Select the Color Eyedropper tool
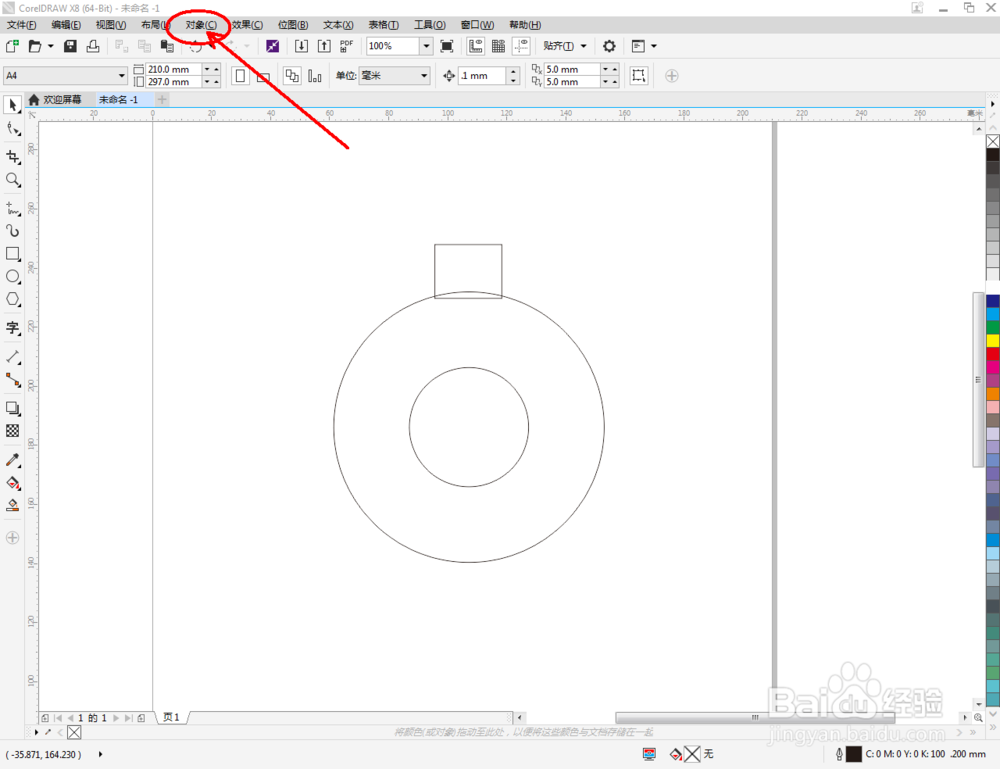 [13, 460]
